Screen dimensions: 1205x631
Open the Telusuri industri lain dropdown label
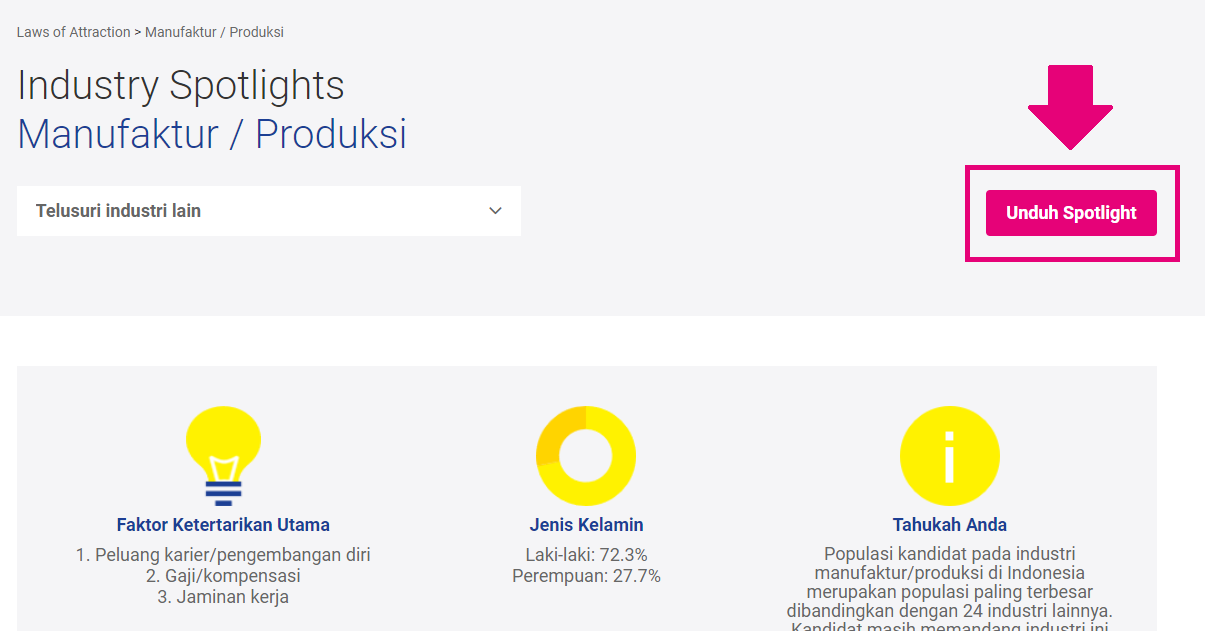[119, 211]
